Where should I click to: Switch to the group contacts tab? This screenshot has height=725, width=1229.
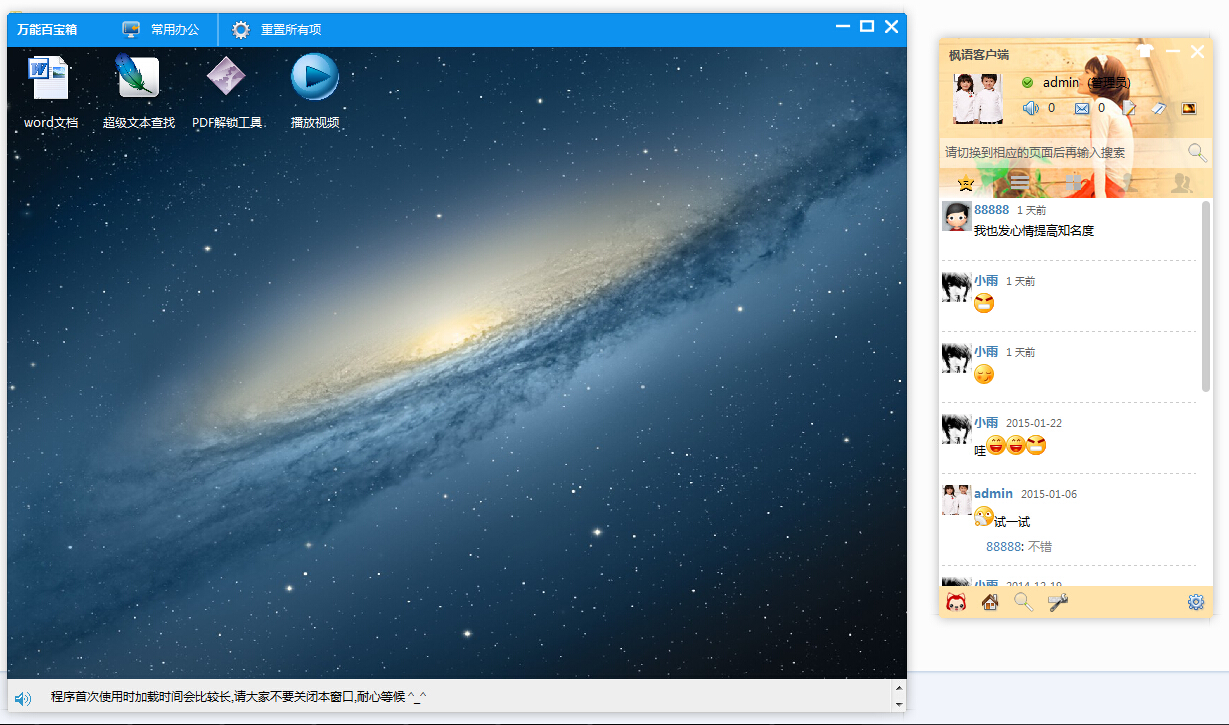[1182, 183]
